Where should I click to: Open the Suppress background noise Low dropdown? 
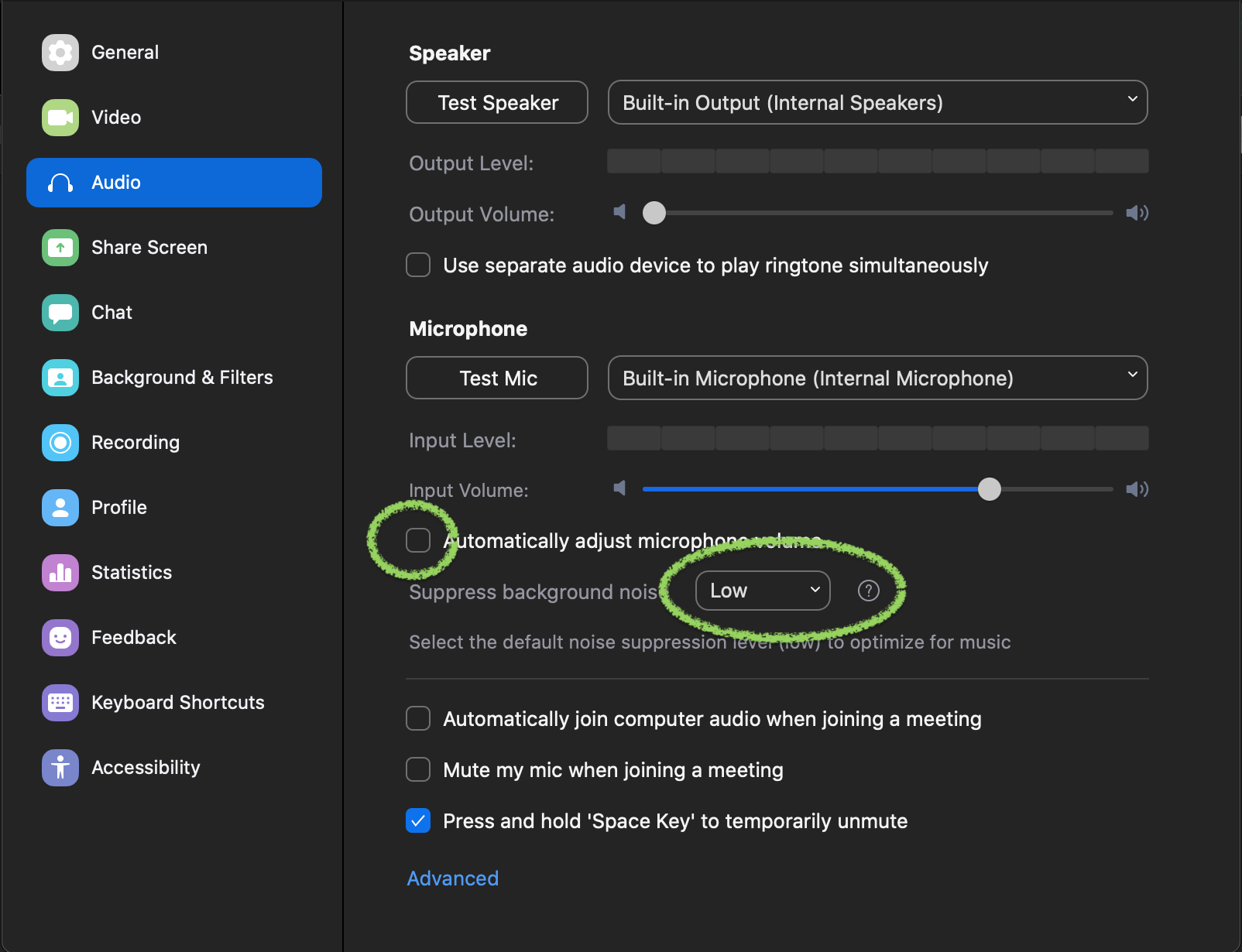click(x=763, y=591)
